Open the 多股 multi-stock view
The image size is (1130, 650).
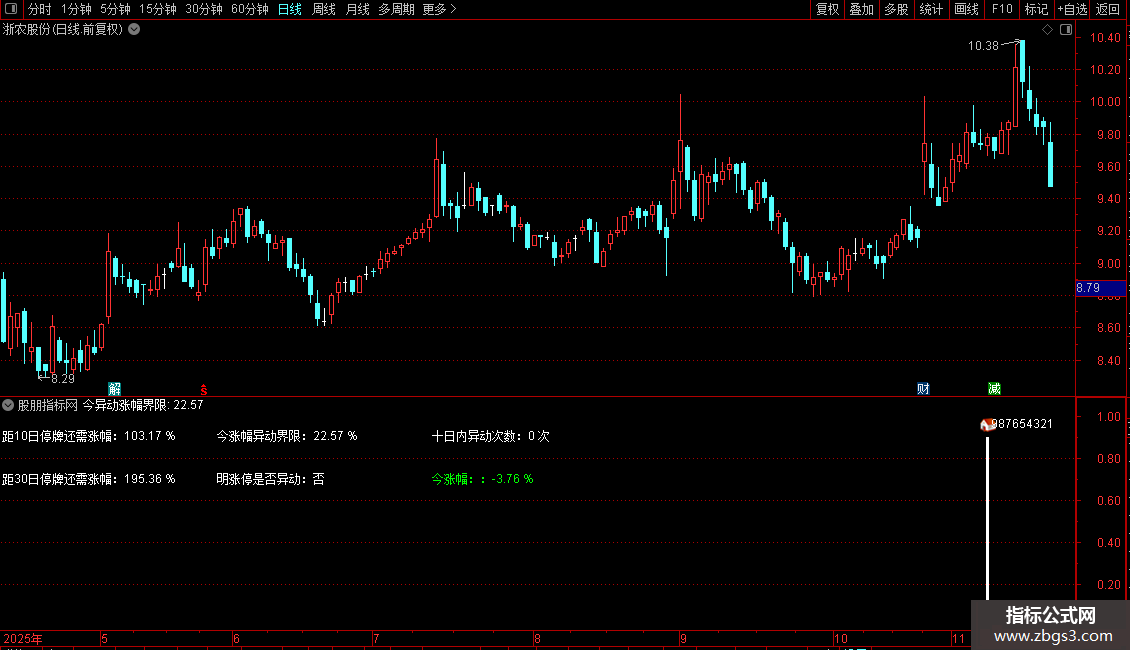coord(896,9)
